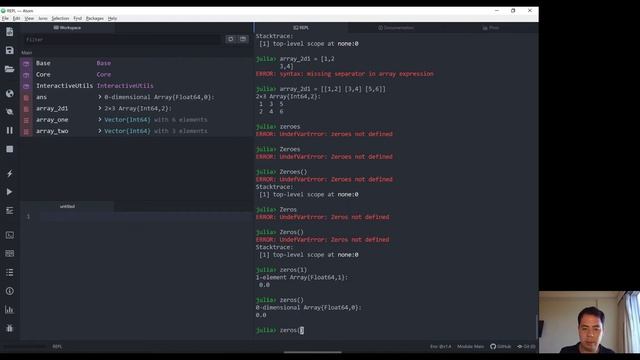
Task: Open the Juno menu
Action: tap(43, 18)
